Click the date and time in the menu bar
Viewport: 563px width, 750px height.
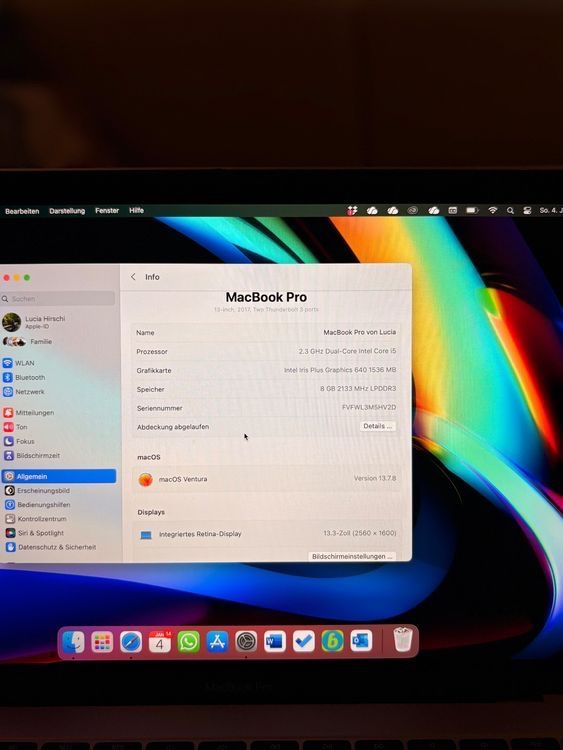pyautogui.click(x=551, y=210)
